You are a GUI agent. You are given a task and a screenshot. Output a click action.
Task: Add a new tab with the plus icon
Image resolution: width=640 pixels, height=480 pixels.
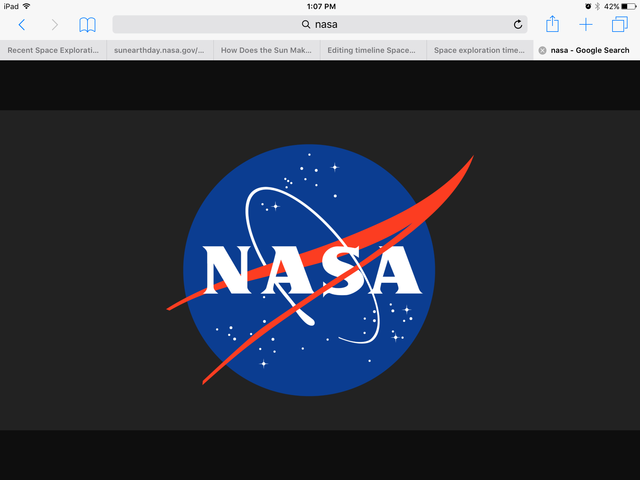tap(586, 24)
